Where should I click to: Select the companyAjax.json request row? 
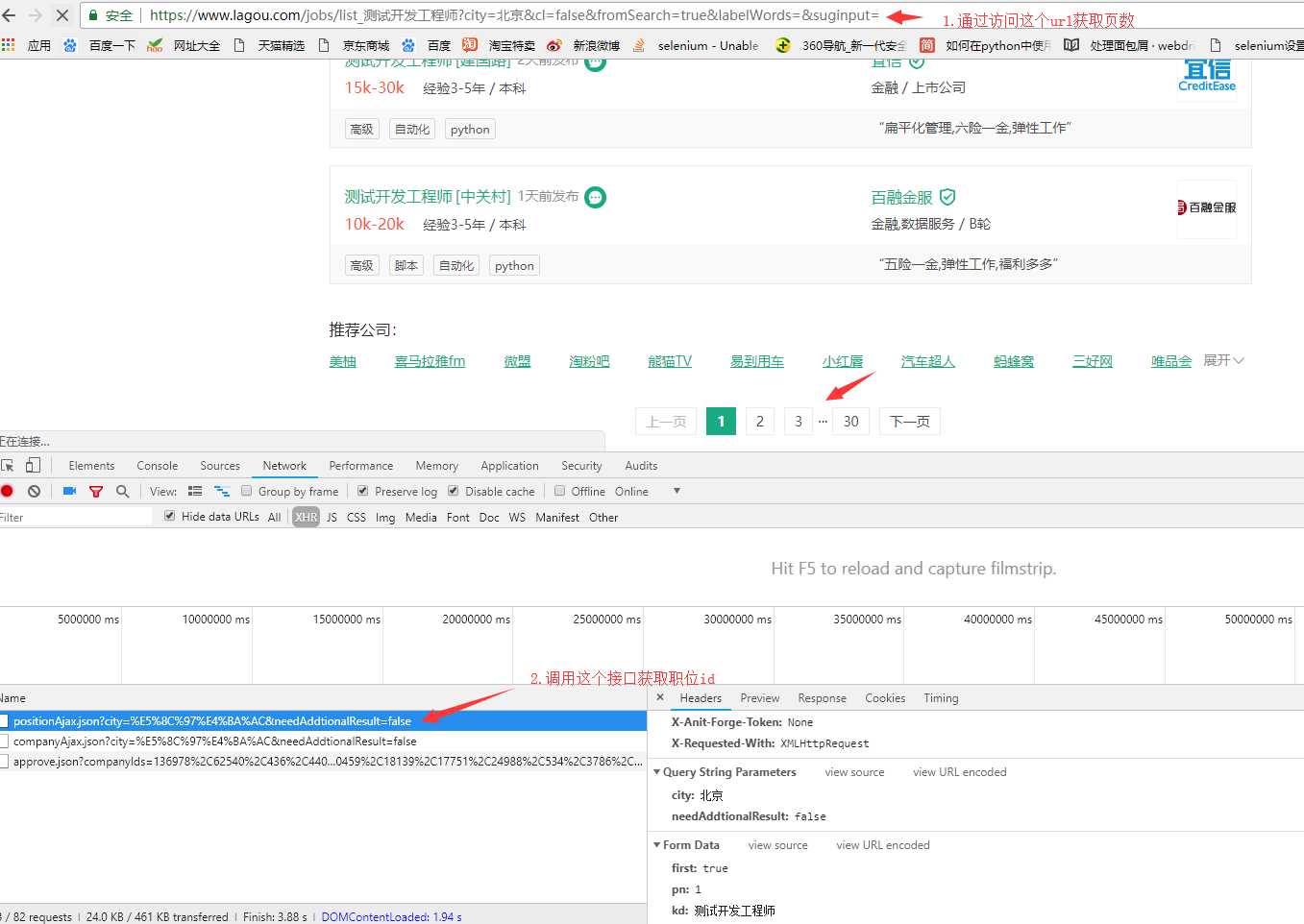[x=323, y=741]
